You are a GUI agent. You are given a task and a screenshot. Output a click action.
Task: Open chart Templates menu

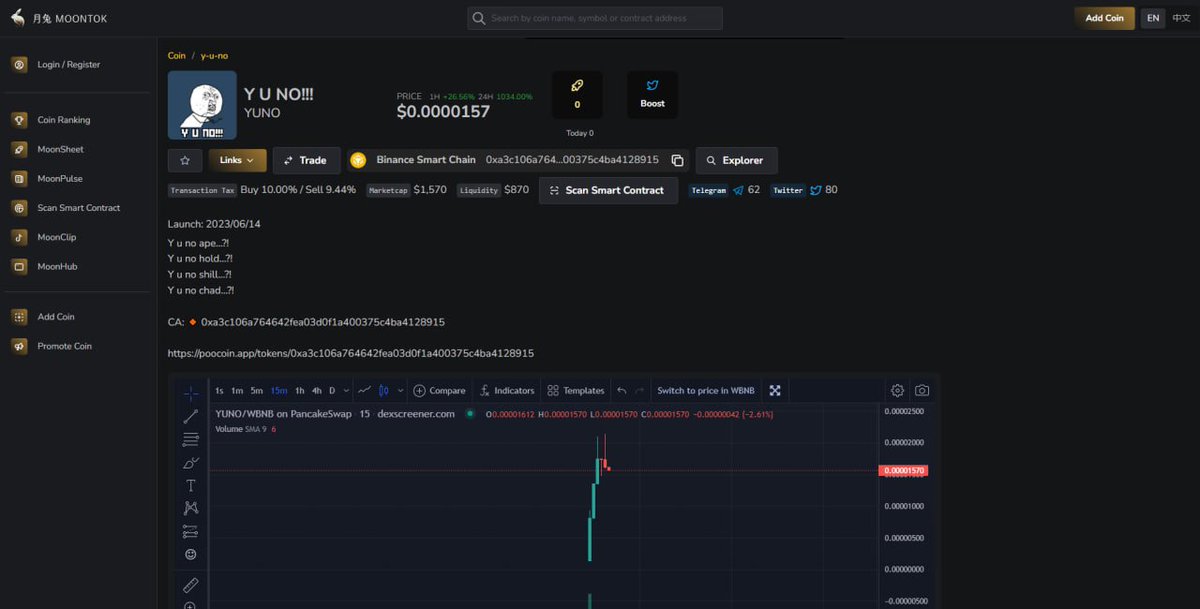point(576,391)
